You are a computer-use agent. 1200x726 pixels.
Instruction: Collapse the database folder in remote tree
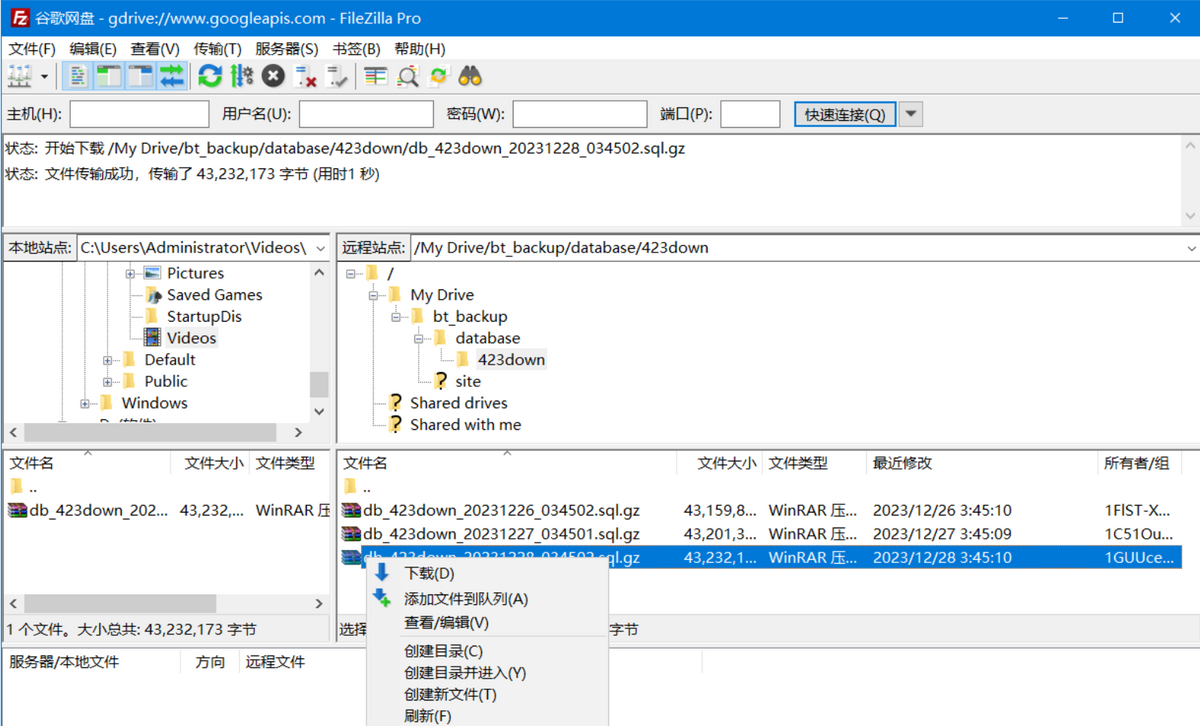pos(420,338)
